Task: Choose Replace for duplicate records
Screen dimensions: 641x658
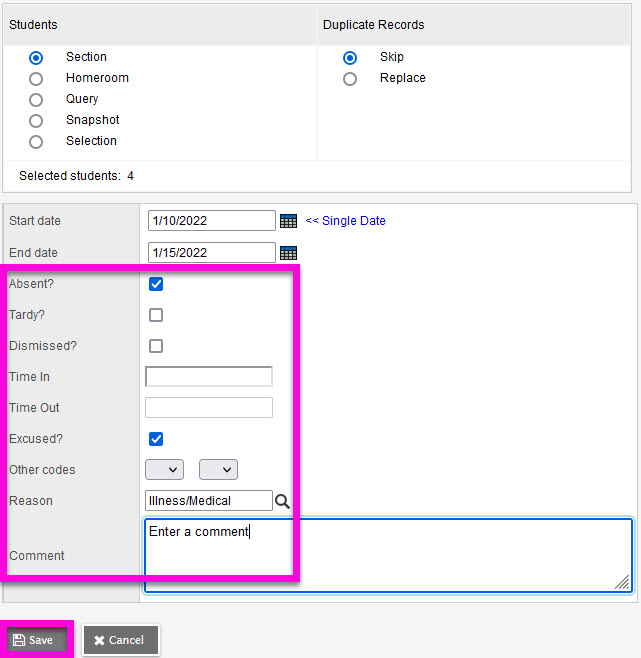Action: [x=350, y=79]
